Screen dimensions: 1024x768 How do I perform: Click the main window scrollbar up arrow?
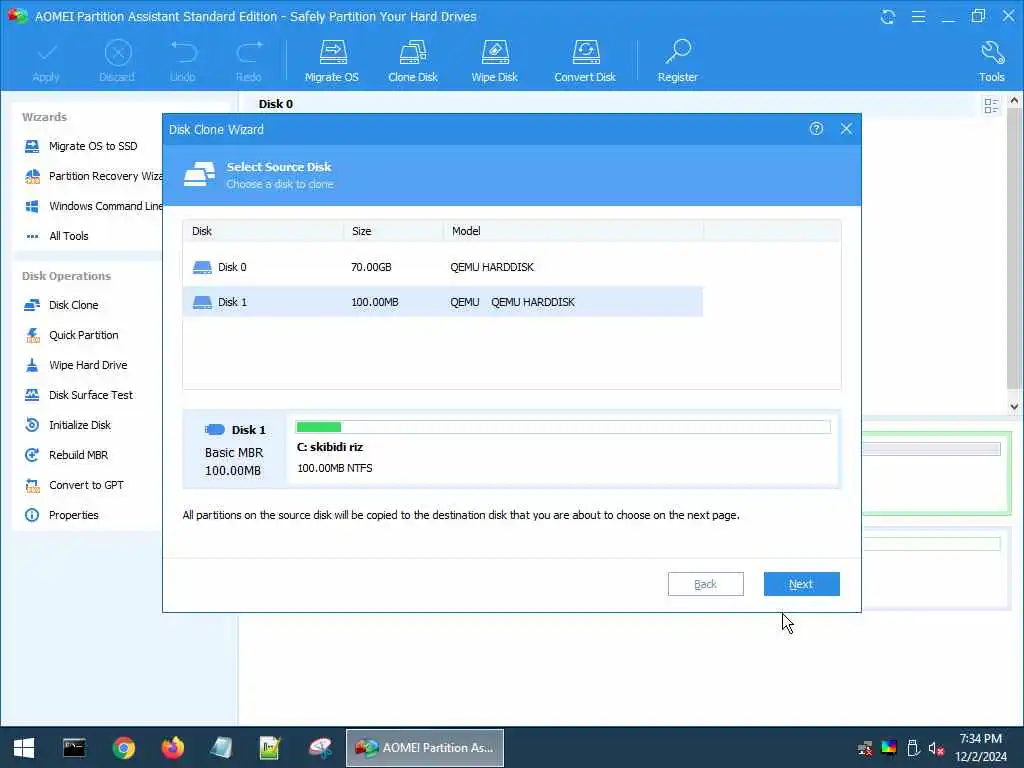coord(1014,101)
